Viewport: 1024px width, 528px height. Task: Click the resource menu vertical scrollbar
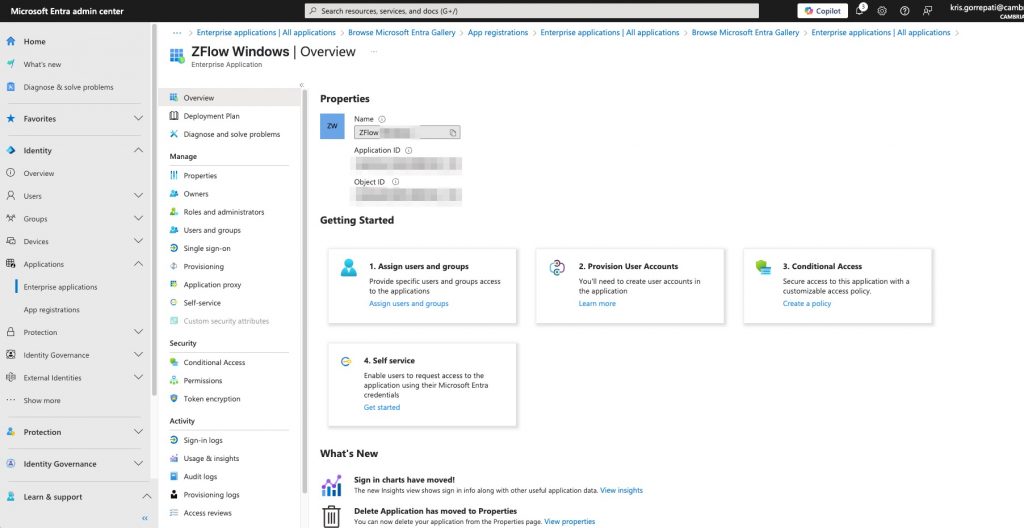[x=304, y=291]
